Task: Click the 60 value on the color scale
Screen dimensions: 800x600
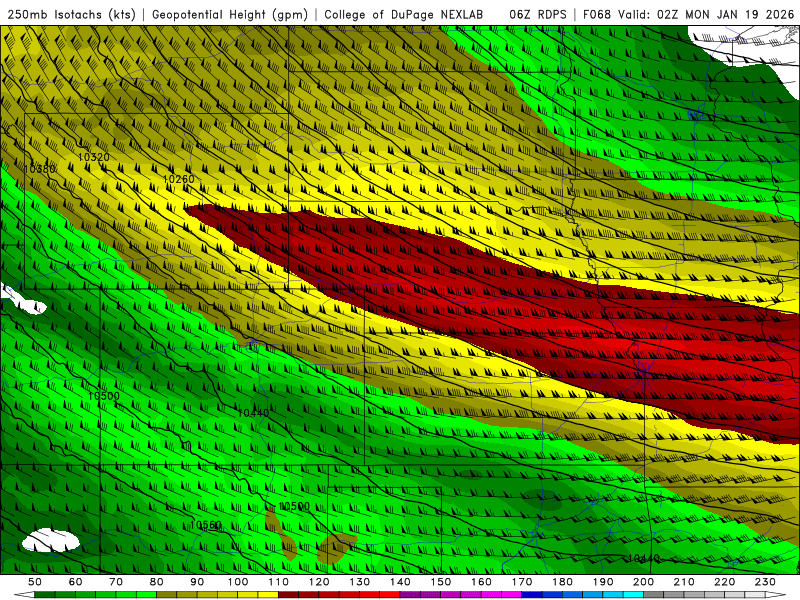Action: [76, 582]
